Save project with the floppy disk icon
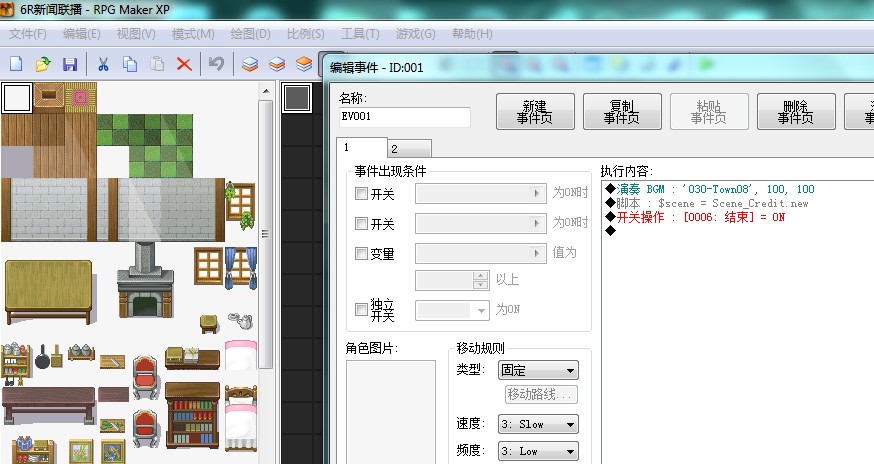 pos(70,64)
